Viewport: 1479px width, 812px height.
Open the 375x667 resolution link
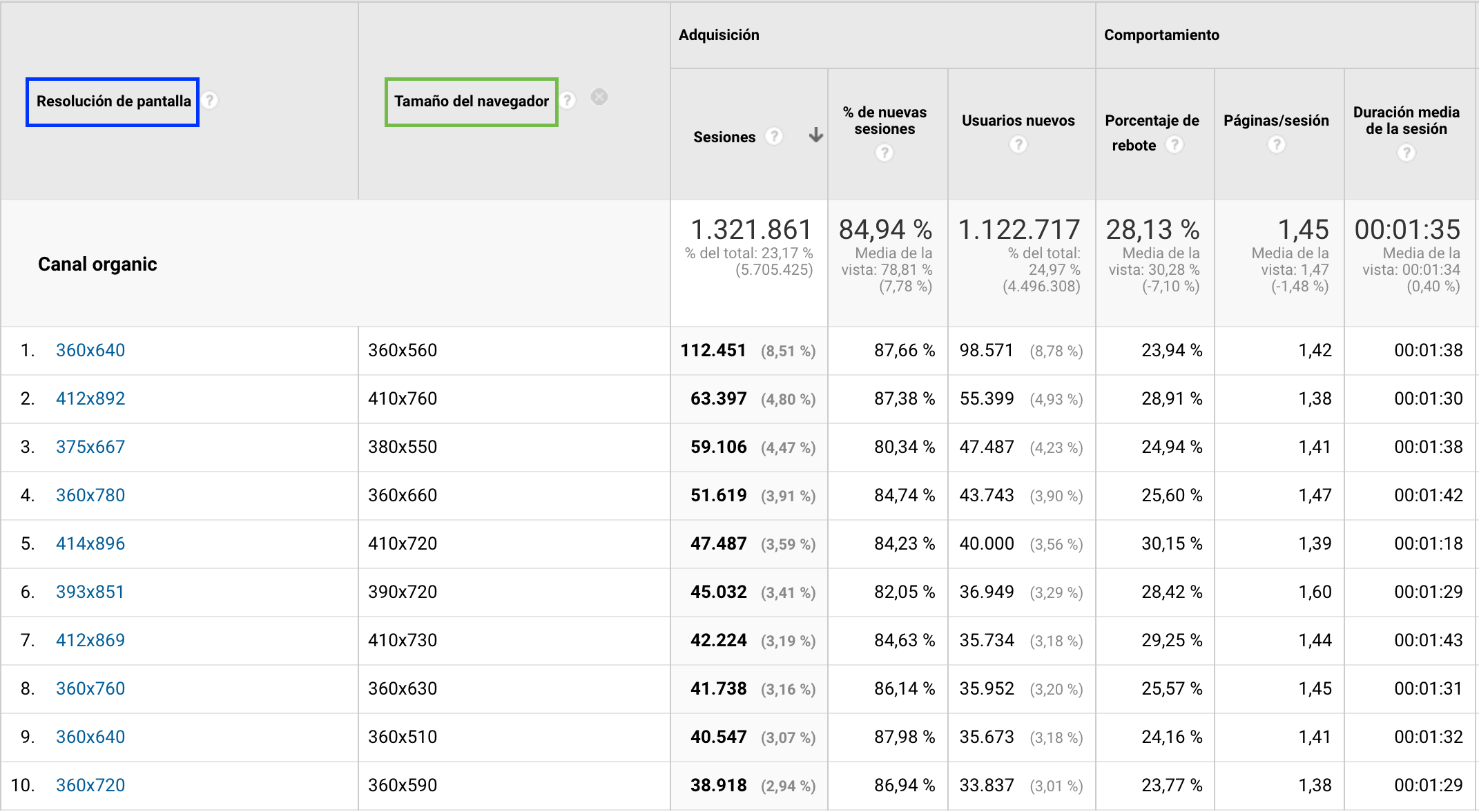(x=90, y=447)
